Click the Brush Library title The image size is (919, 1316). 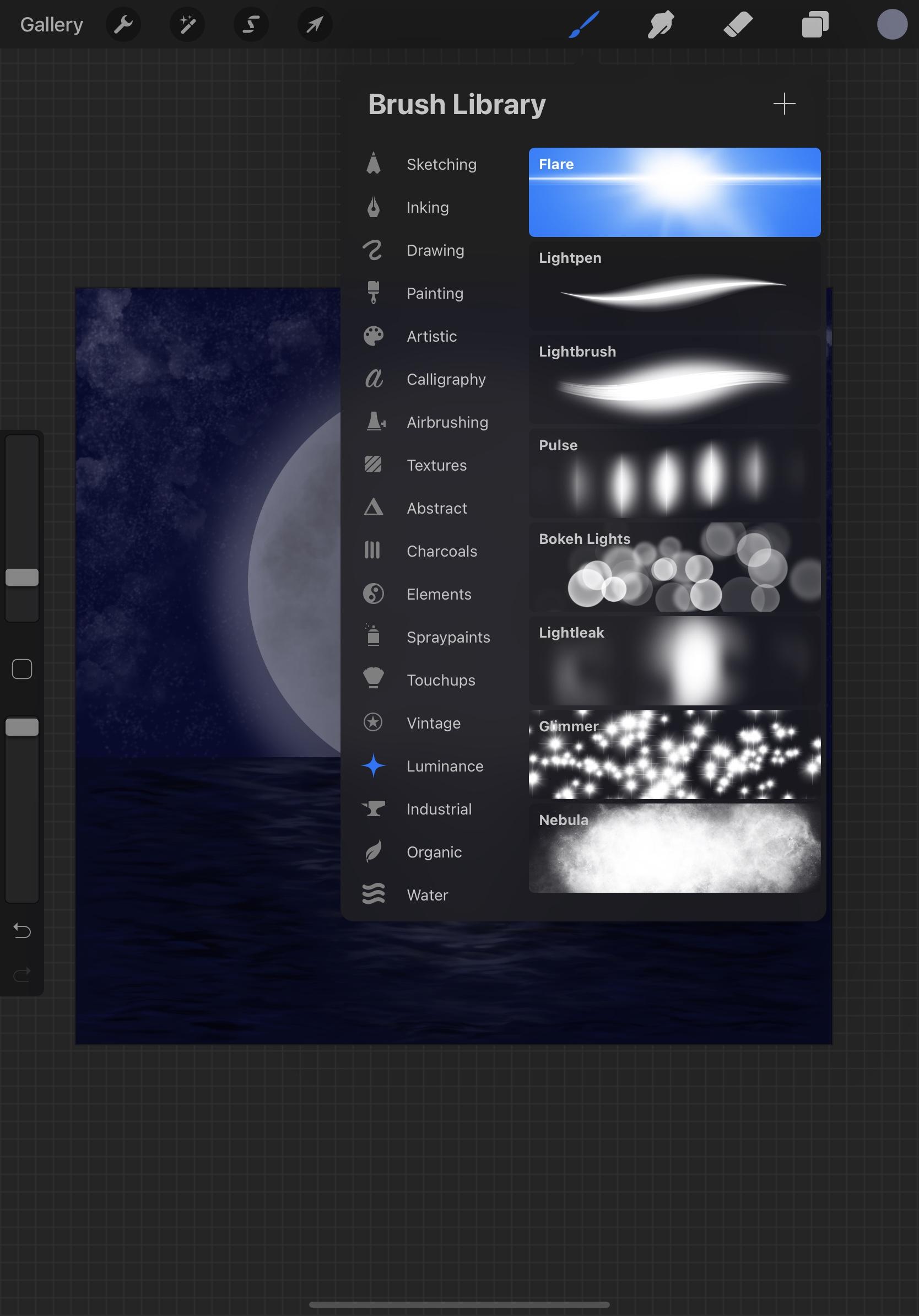[457, 105]
